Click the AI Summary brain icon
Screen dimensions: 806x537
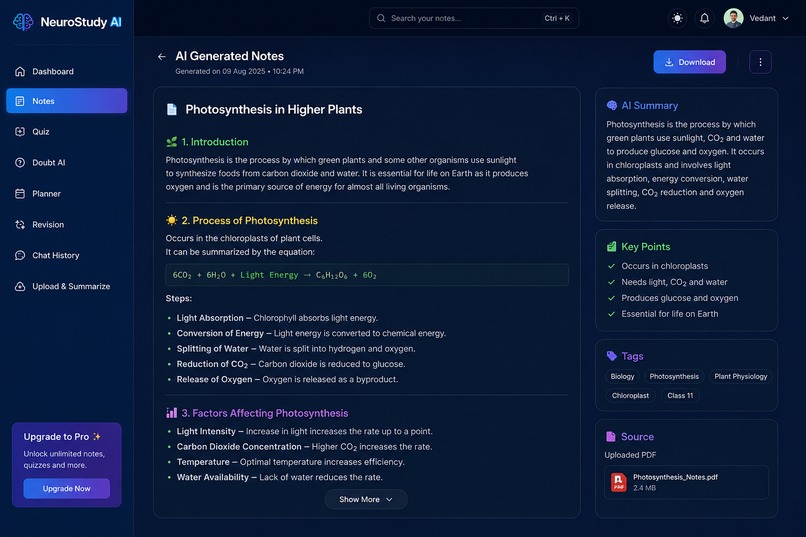(612, 105)
